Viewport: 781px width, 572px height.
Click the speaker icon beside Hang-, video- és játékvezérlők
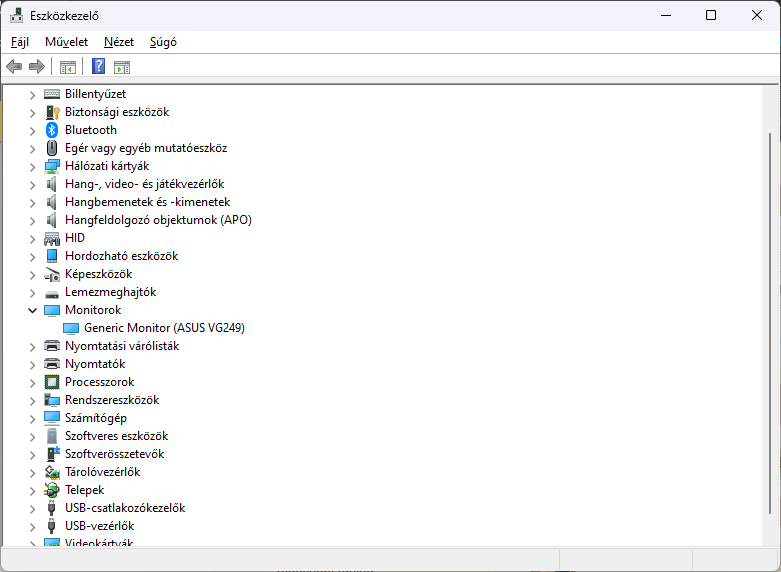tap(52, 184)
